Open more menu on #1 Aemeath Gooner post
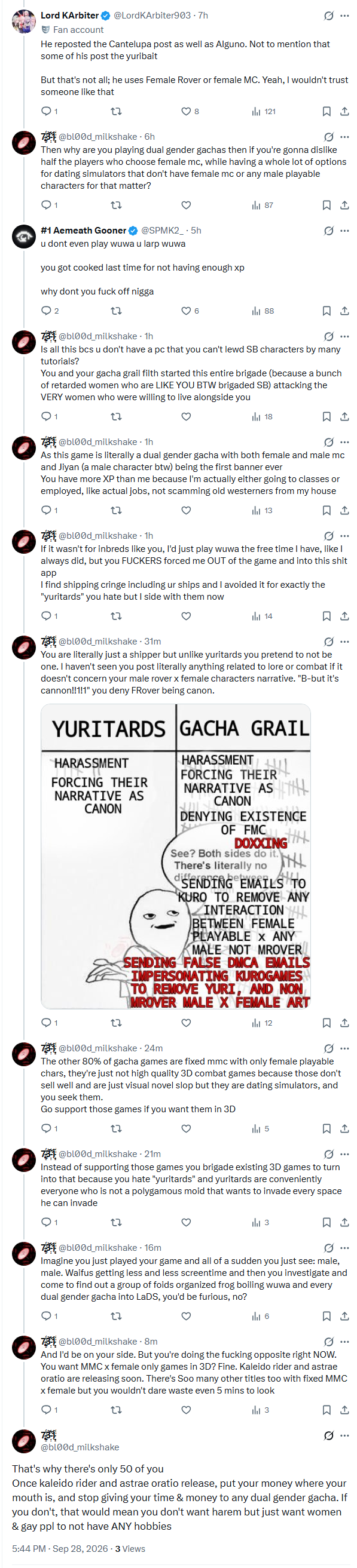 pos(345,231)
